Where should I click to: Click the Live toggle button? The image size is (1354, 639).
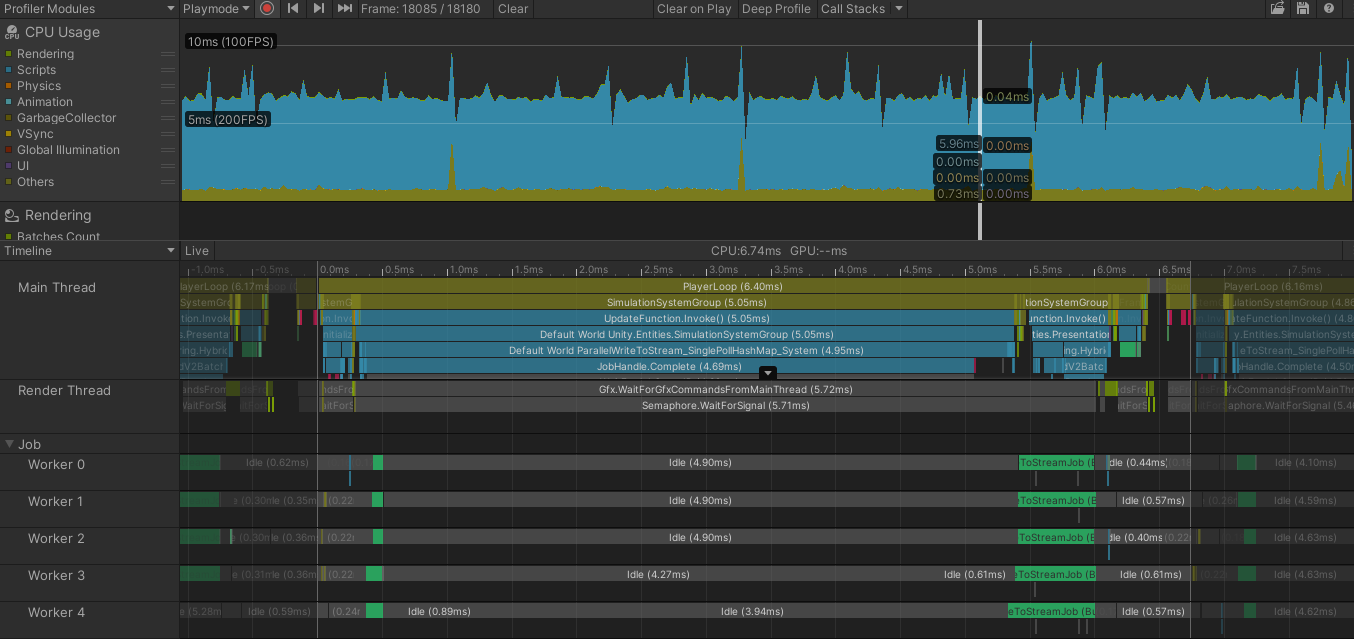pos(196,250)
